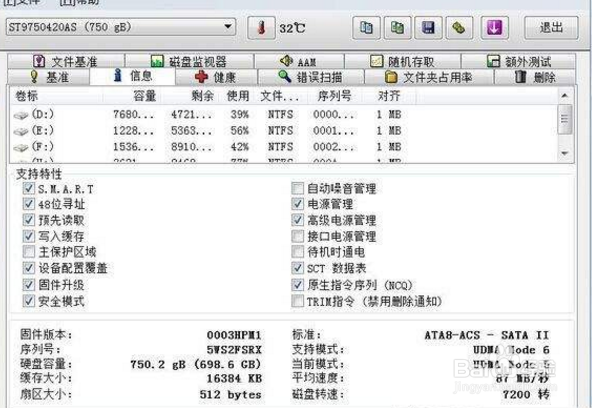Toggle the 接口电源管理 checkbox
The width and height of the screenshot is (592, 408).
pos(298,236)
